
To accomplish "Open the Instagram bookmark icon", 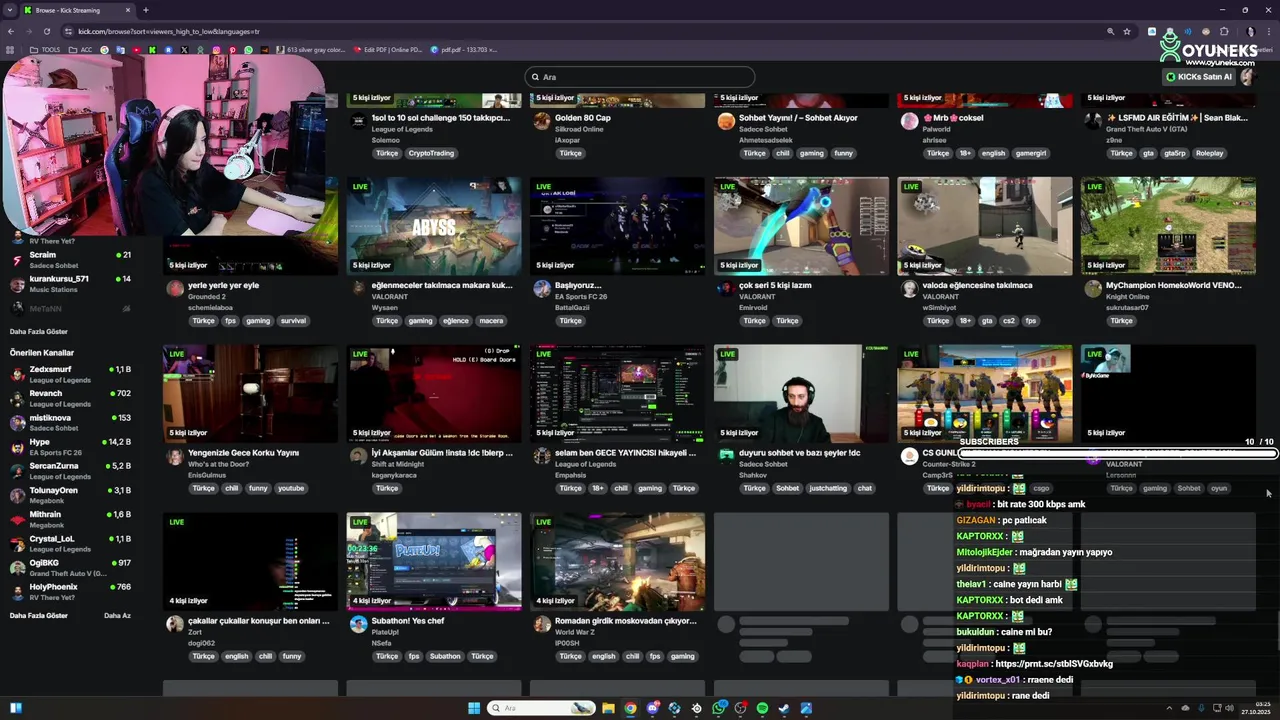I will click(217, 49).
